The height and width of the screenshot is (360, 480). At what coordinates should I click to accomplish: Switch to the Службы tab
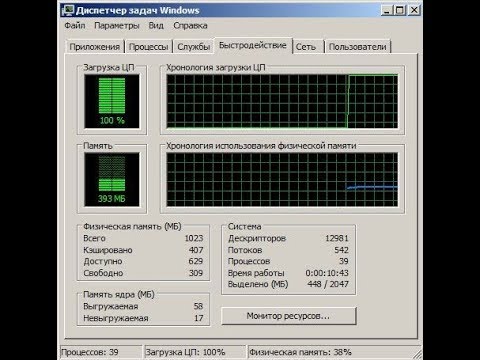[193, 47]
